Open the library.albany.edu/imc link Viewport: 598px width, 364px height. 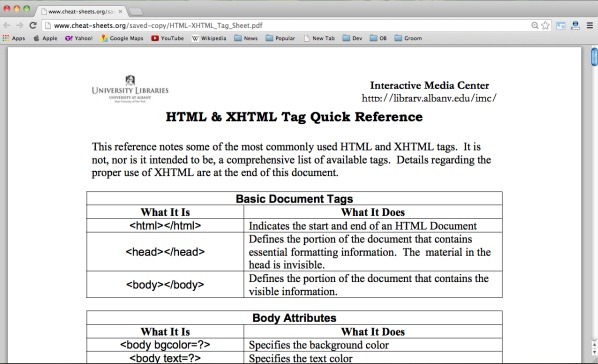coord(429,98)
